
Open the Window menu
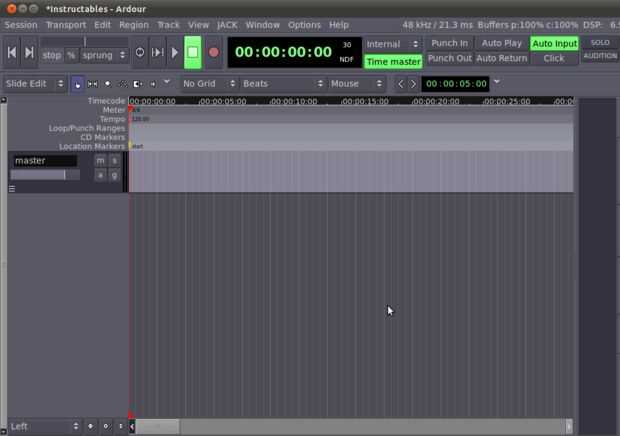tap(263, 25)
